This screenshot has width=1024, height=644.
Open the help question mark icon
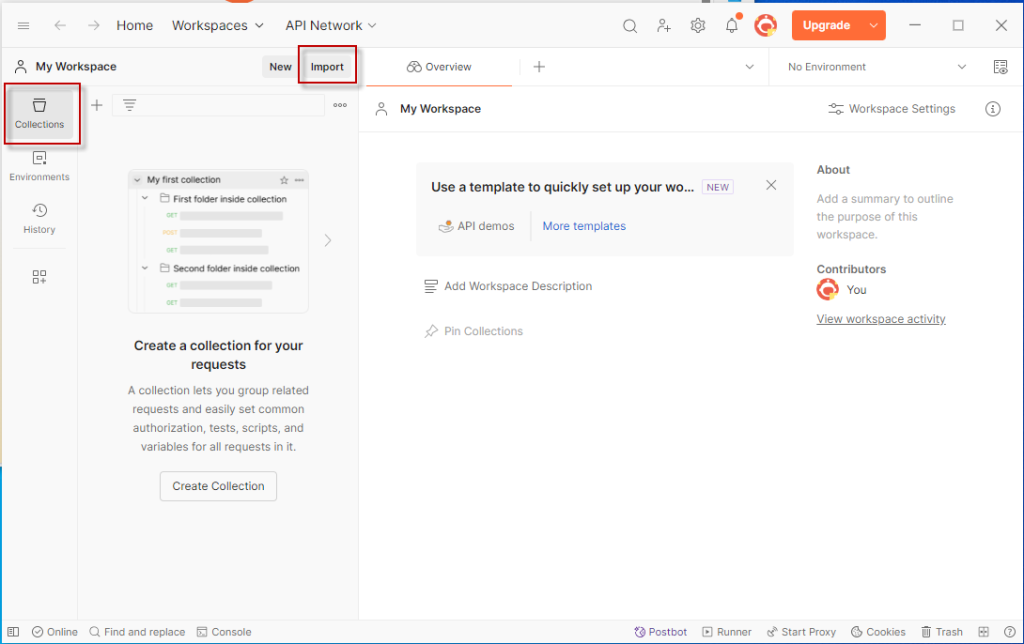[x=1010, y=632]
